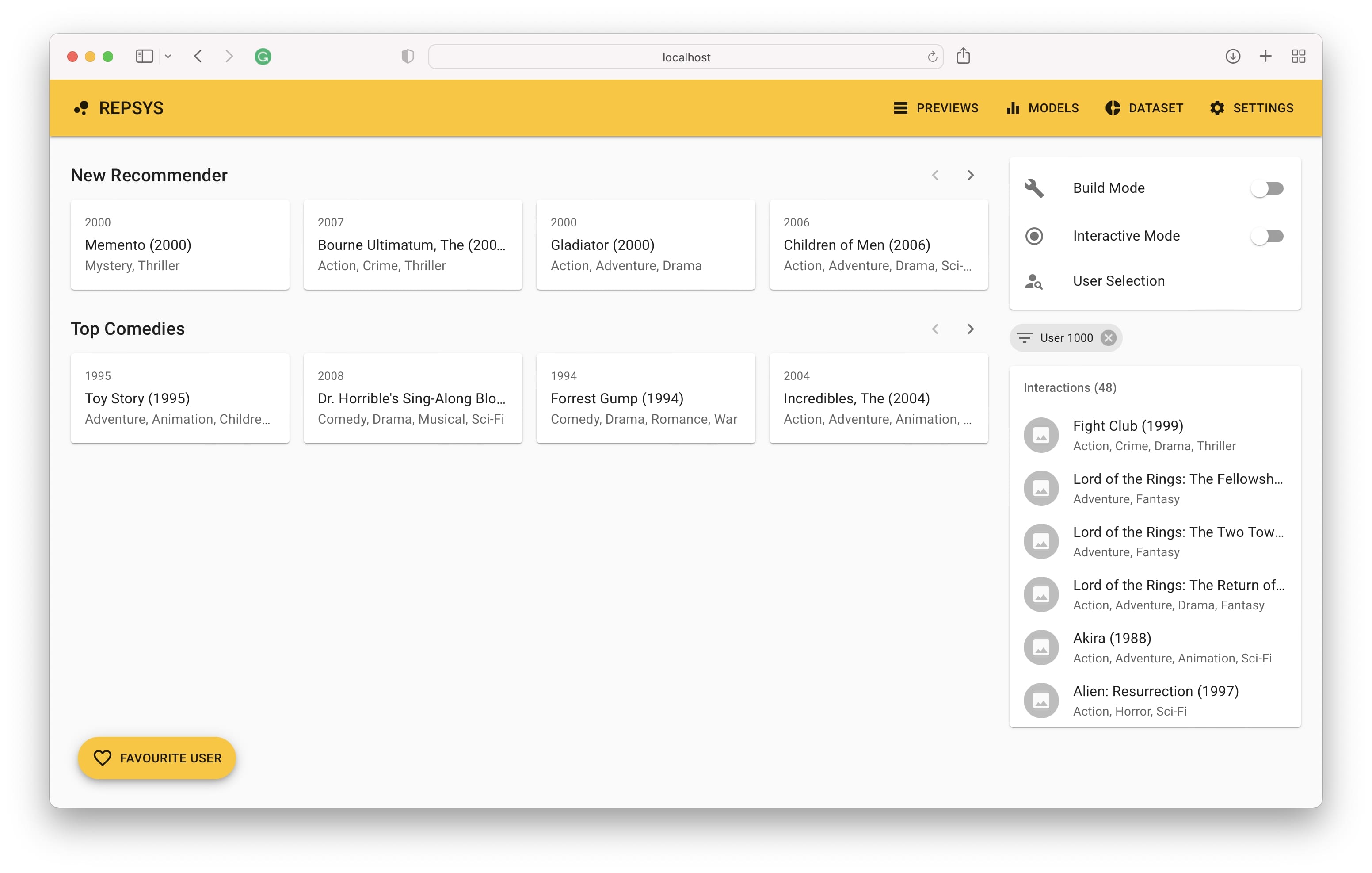The image size is (1372, 873).
Task: Click the Grammarly extension icon
Action: point(263,57)
